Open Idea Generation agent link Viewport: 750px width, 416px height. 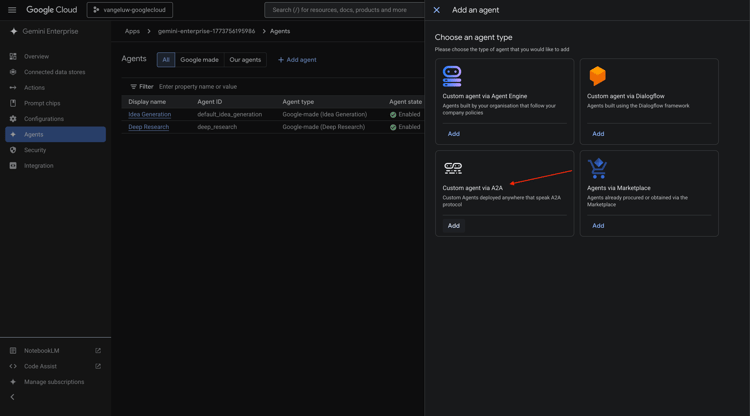click(150, 114)
